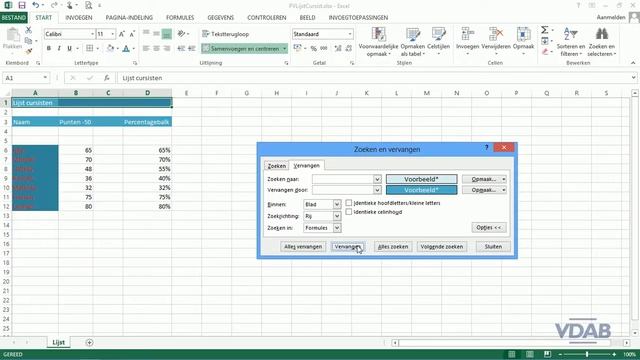640x360 pixels.
Task: Click Volgende zoeken button
Action: pos(442,247)
